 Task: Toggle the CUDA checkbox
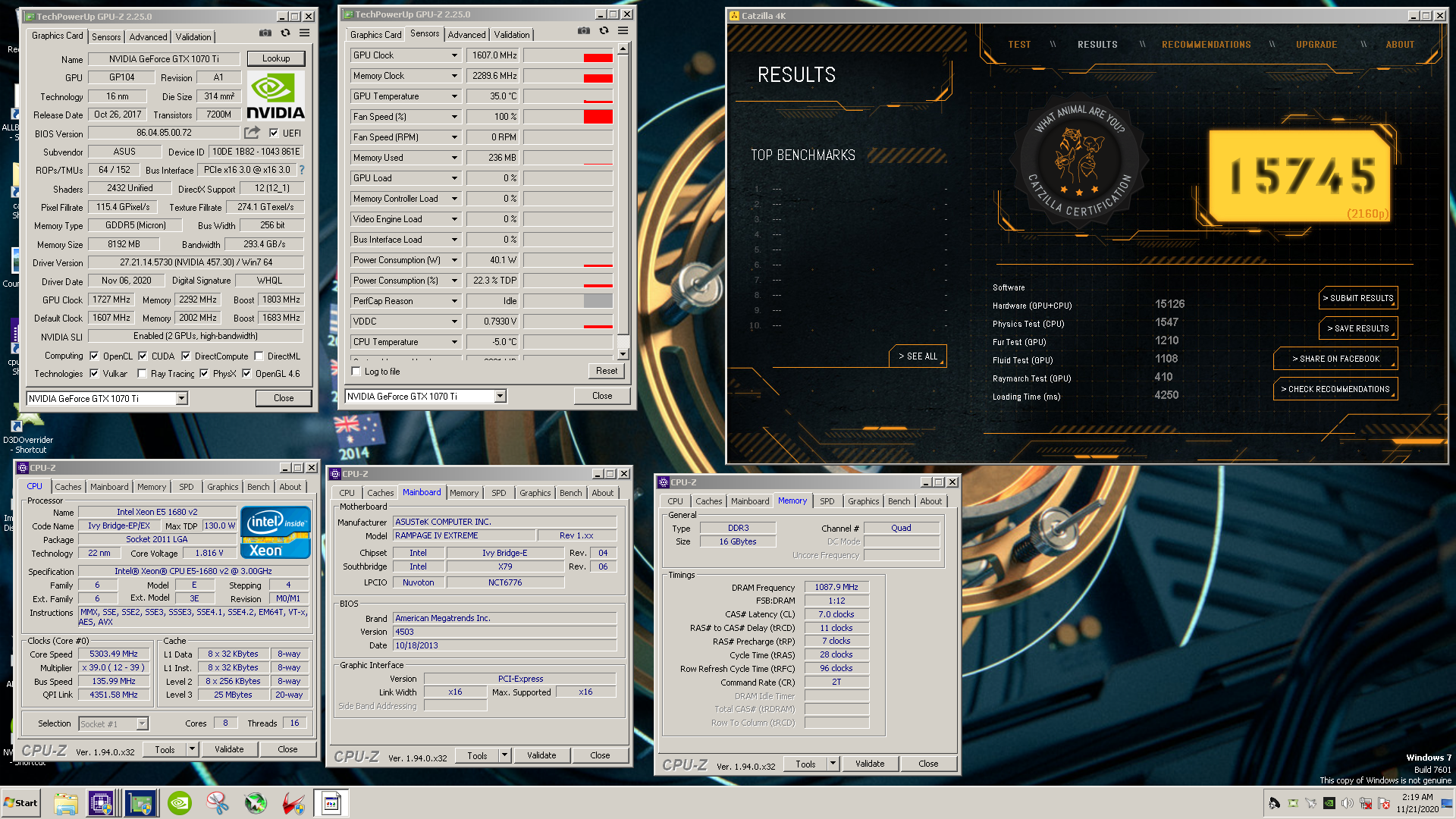point(143,356)
